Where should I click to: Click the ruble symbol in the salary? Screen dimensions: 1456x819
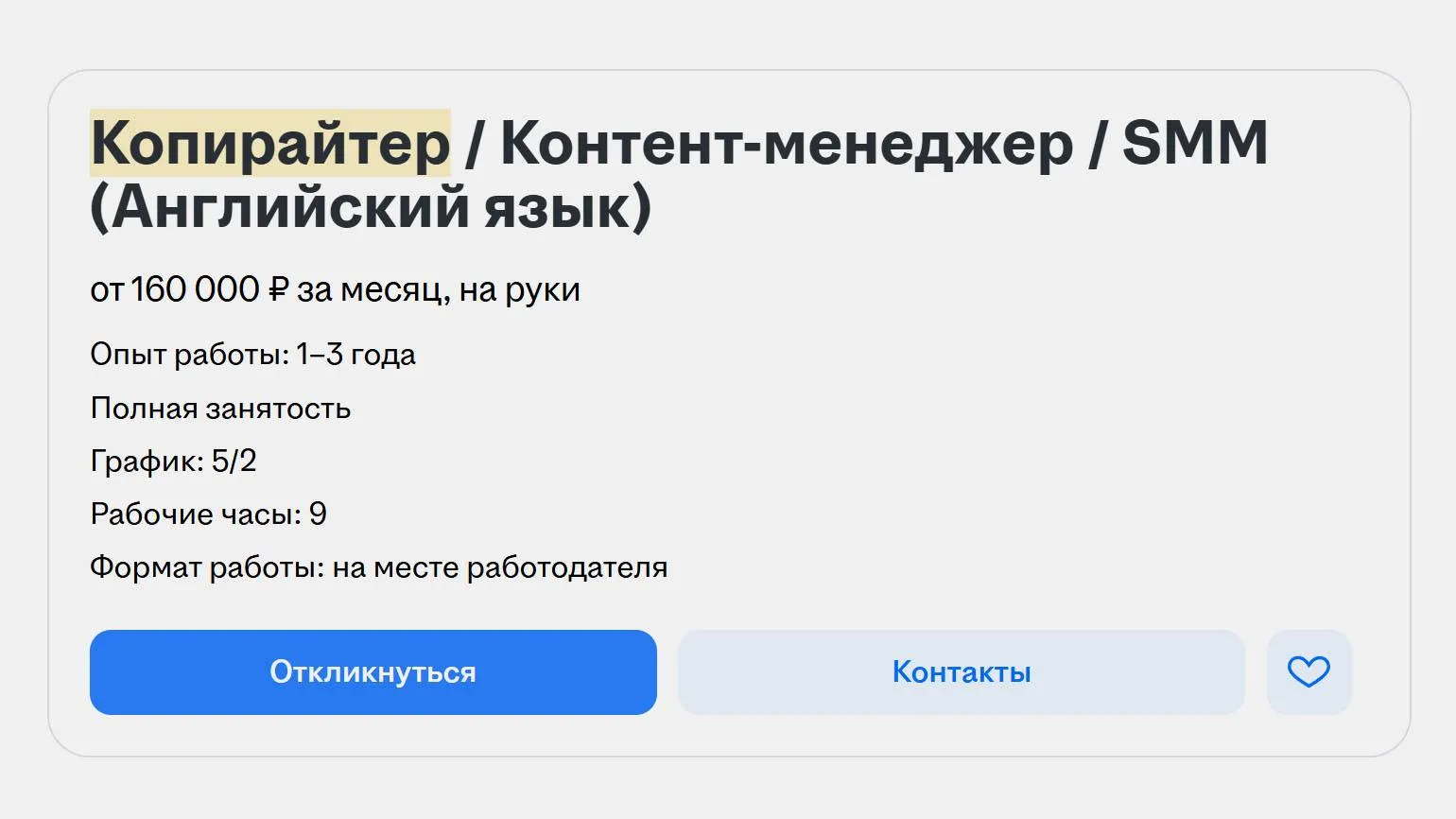point(280,289)
